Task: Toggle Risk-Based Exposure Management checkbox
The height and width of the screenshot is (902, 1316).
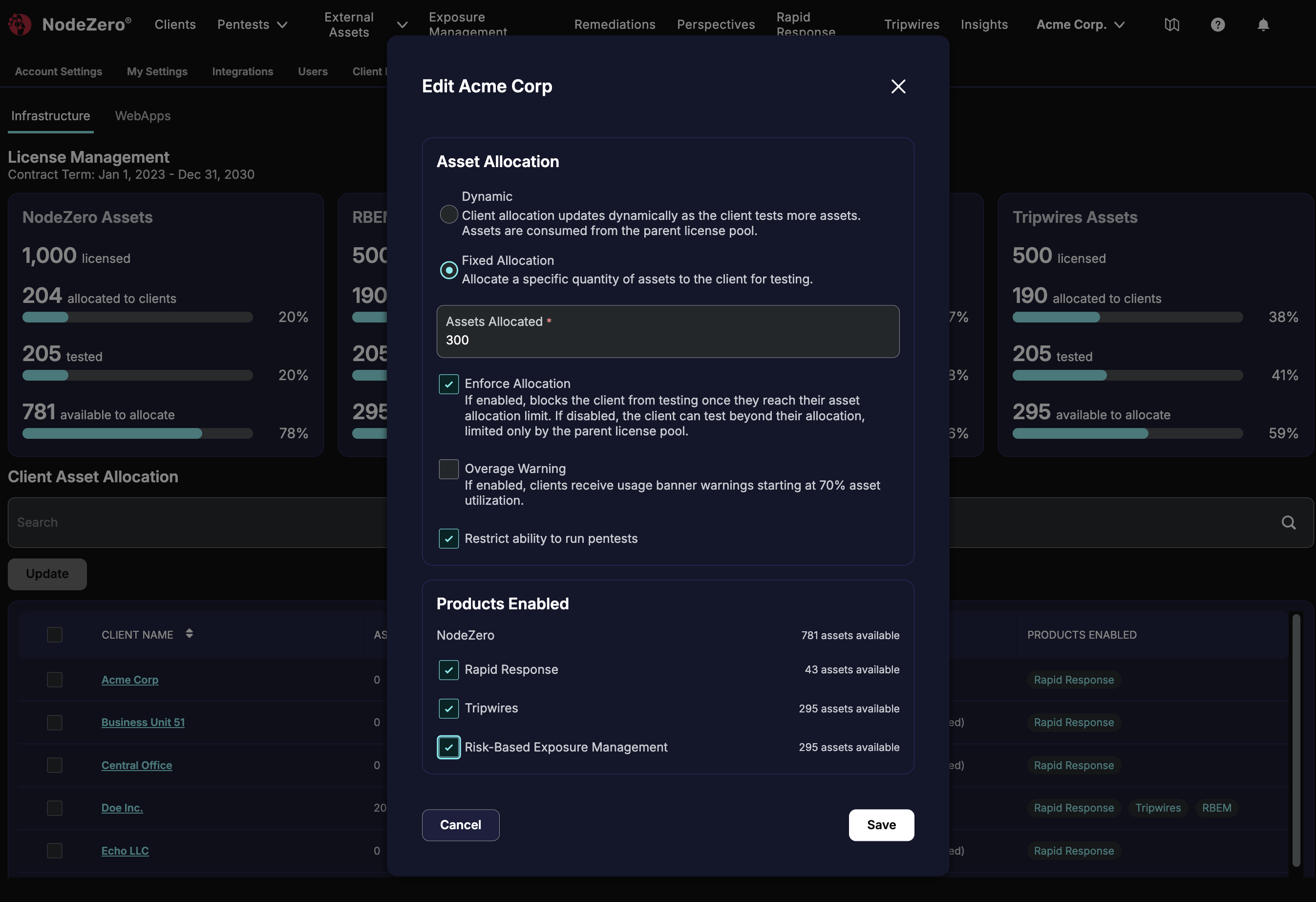Action: click(448, 747)
